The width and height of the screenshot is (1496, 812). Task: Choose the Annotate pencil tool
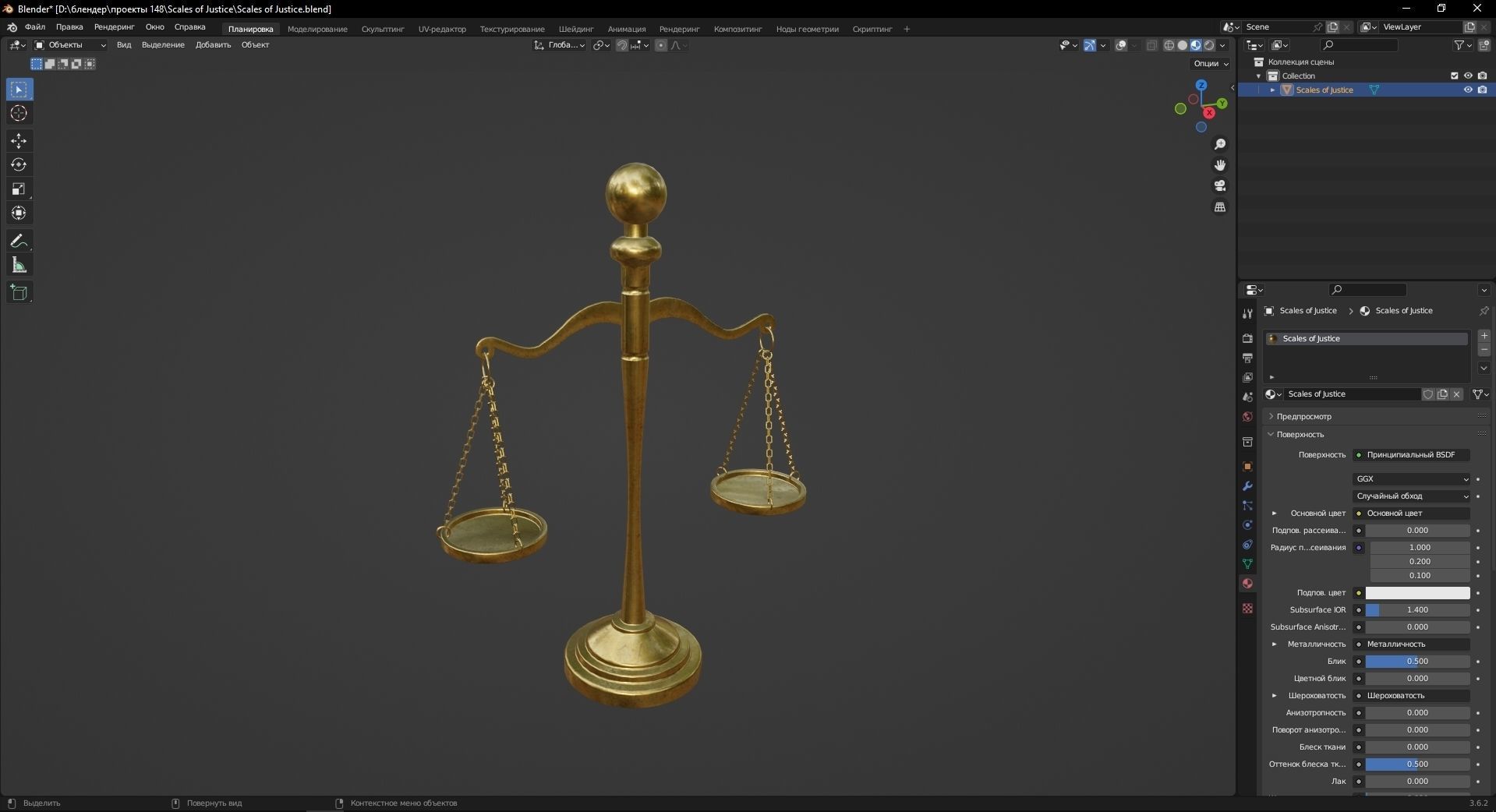tap(19, 242)
